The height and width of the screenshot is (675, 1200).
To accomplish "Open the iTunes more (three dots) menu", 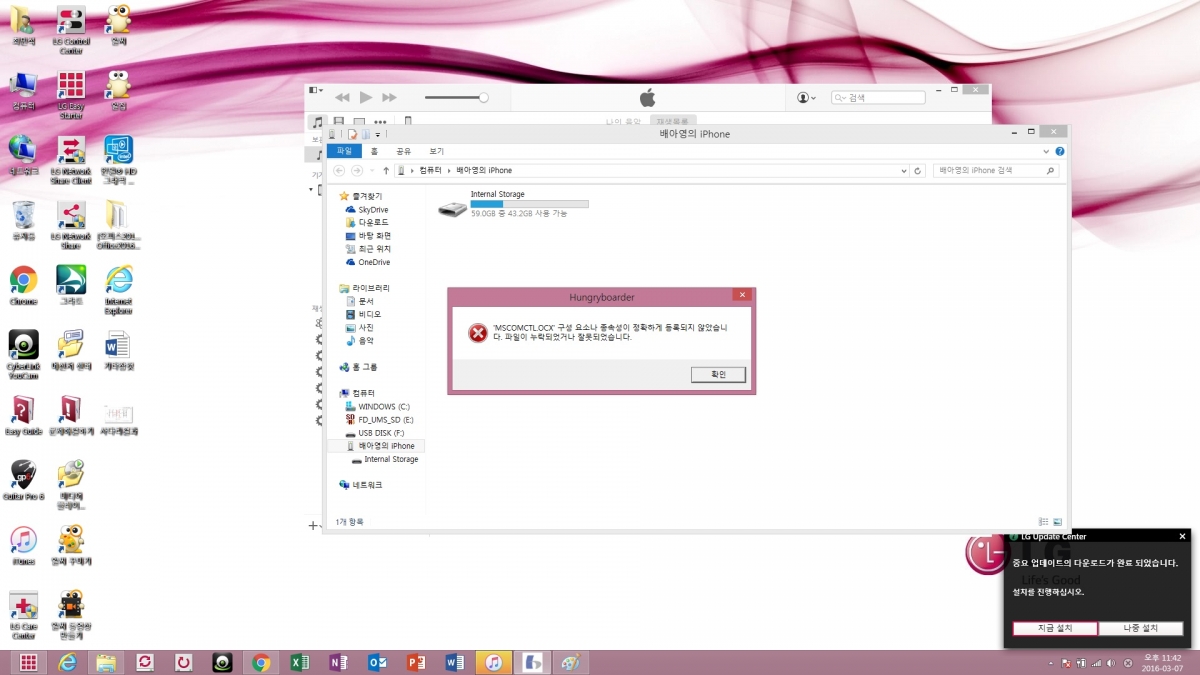I will point(380,122).
